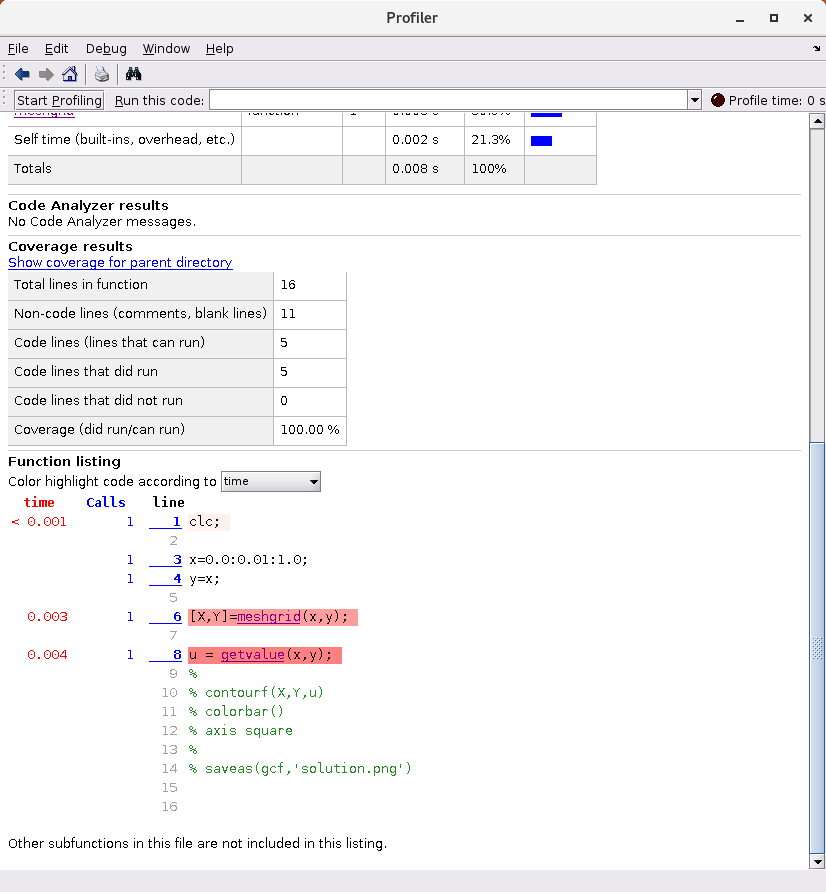
Task: Jump to line 4 link
Action: pos(166,579)
